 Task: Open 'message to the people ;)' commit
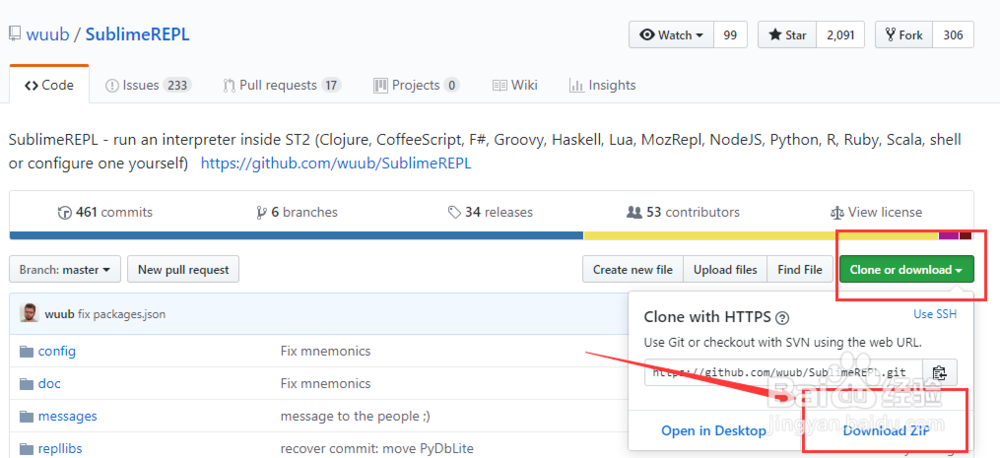click(x=355, y=416)
